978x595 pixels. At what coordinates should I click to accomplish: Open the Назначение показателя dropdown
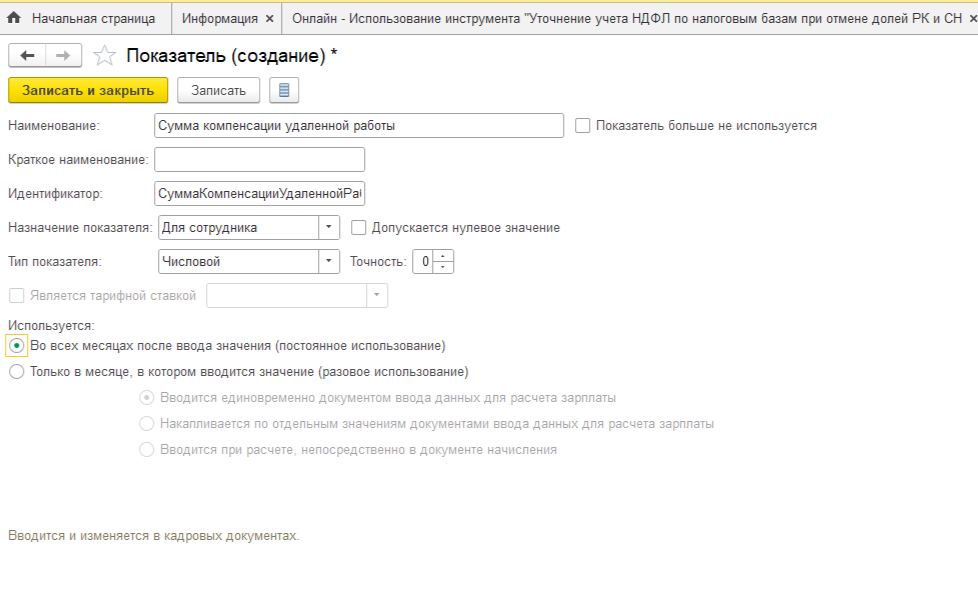coord(329,227)
